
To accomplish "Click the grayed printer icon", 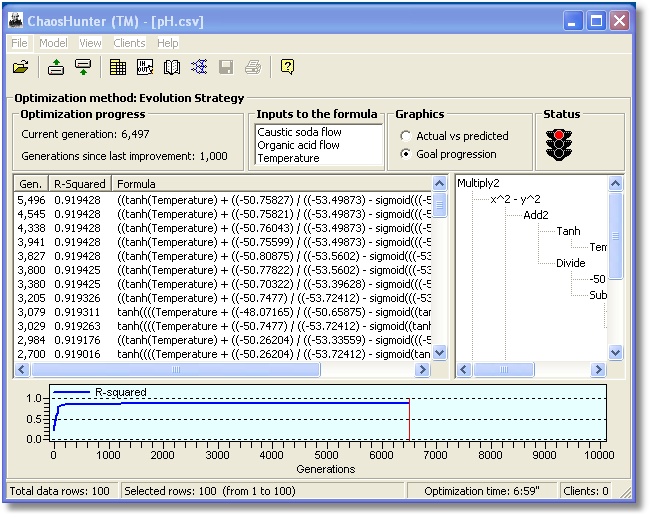I will coord(253,67).
